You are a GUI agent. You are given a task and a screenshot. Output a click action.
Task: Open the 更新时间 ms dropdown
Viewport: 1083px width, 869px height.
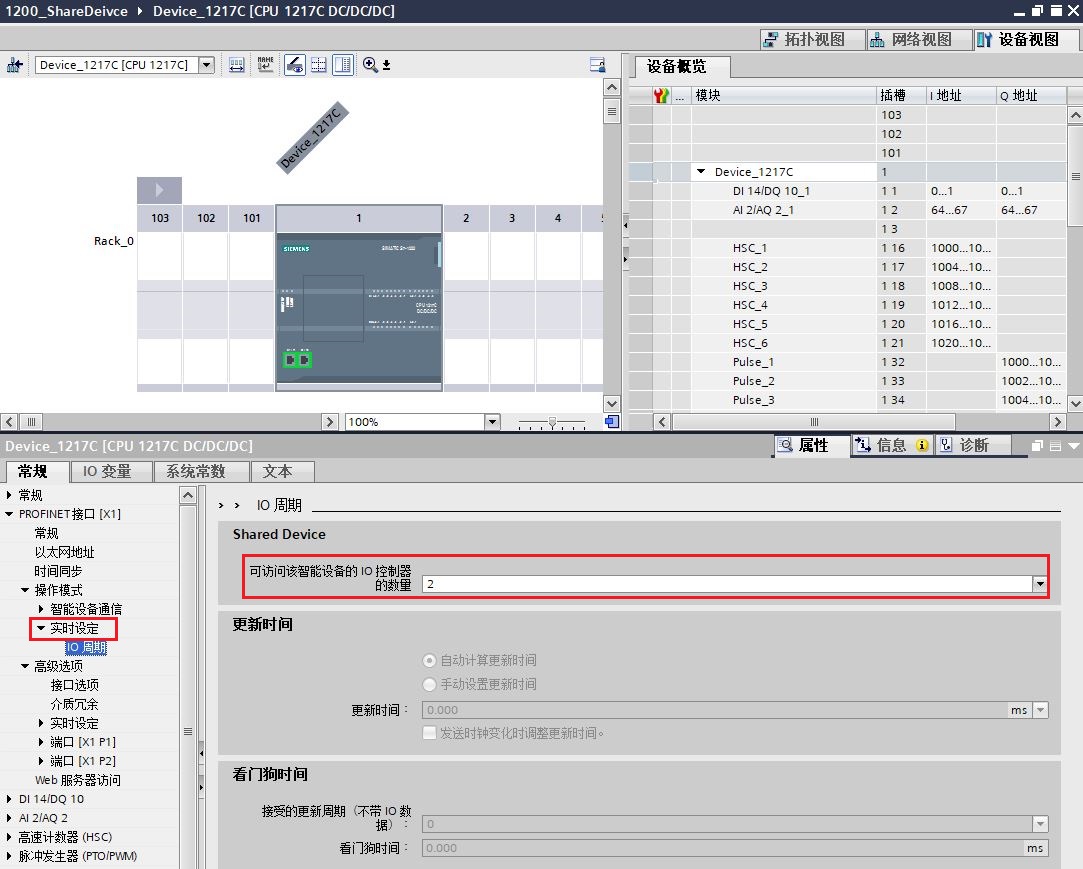1040,709
